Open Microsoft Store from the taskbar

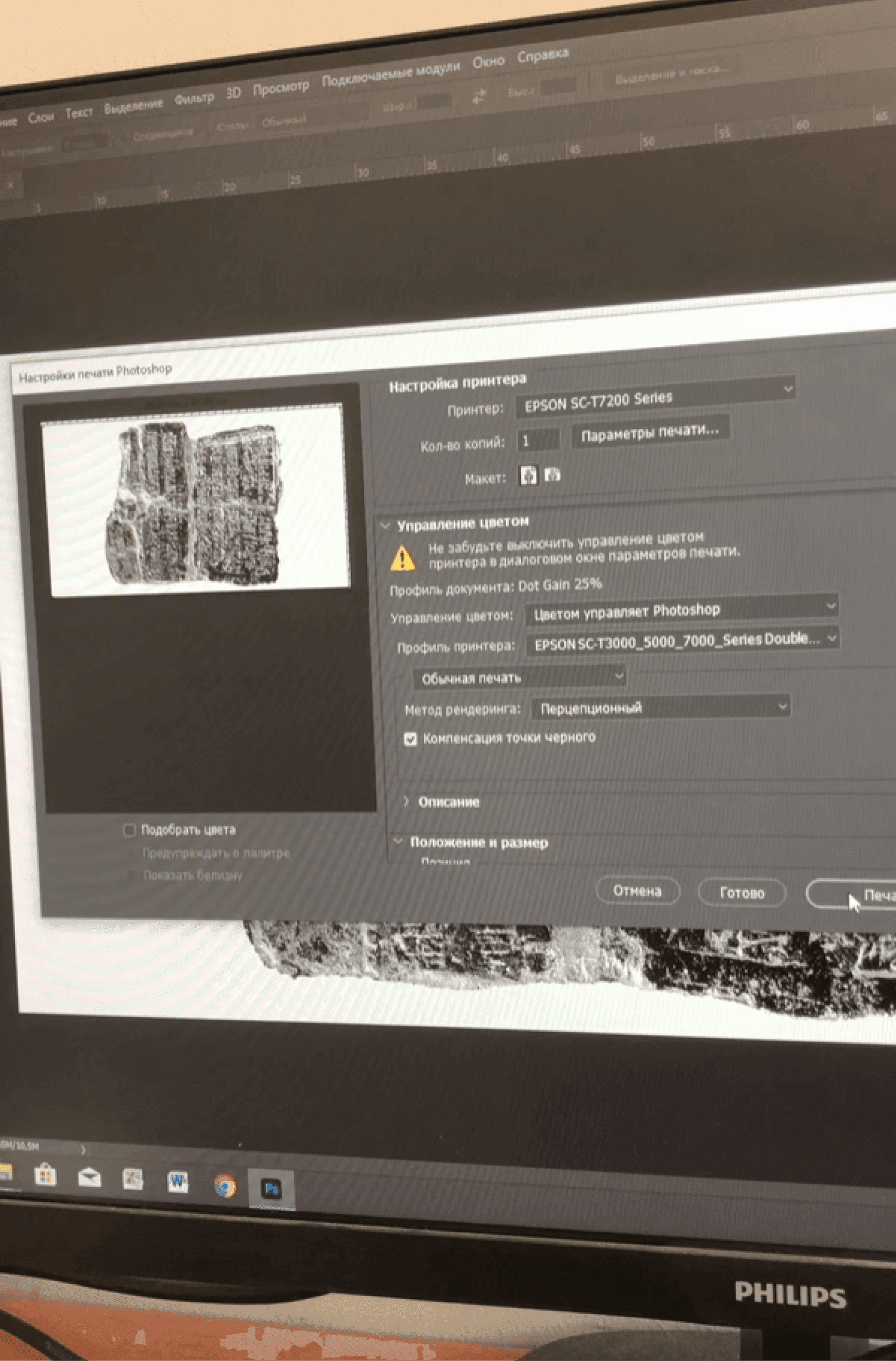pos(45,1175)
